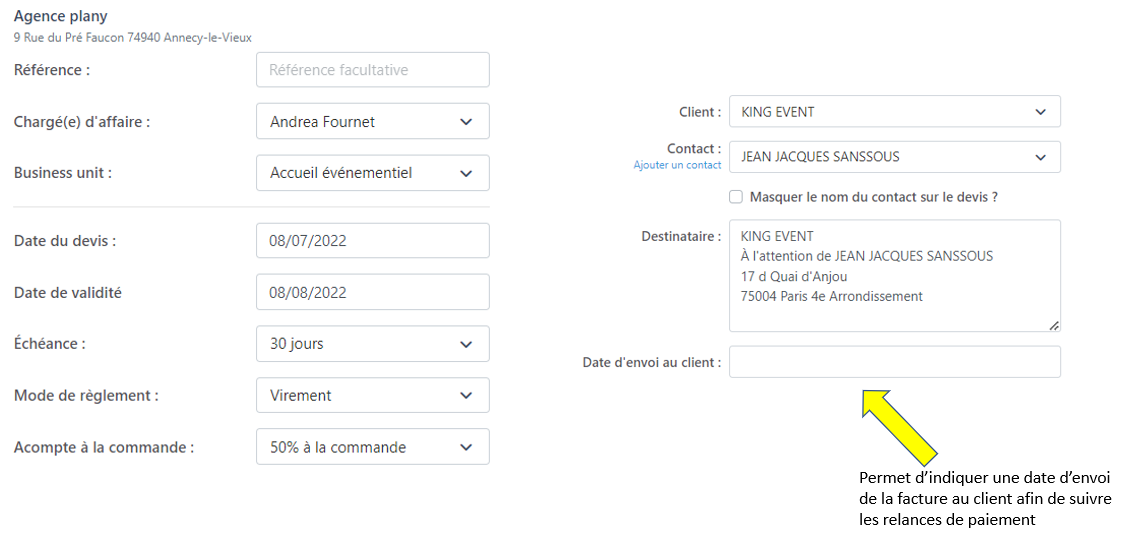
Task: Click the annotation text about relances de paiement
Action: (985, 498)
